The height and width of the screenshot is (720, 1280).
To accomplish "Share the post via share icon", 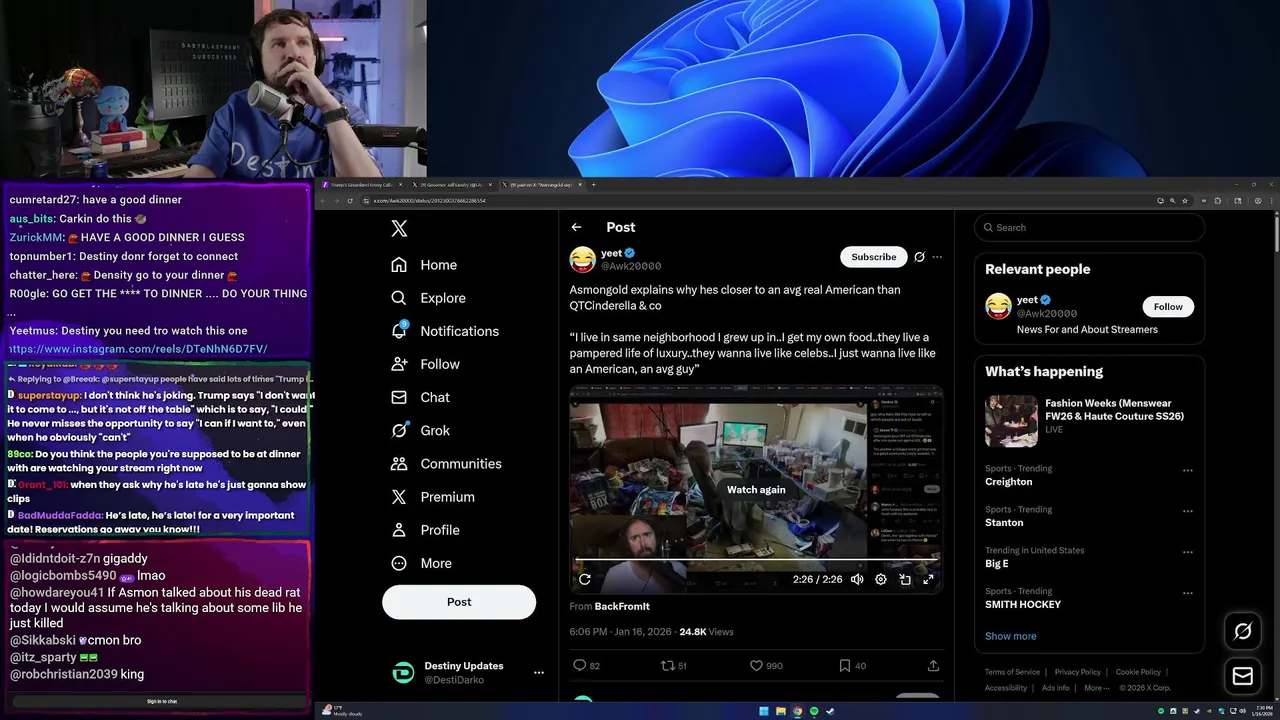I will point(933,665).
